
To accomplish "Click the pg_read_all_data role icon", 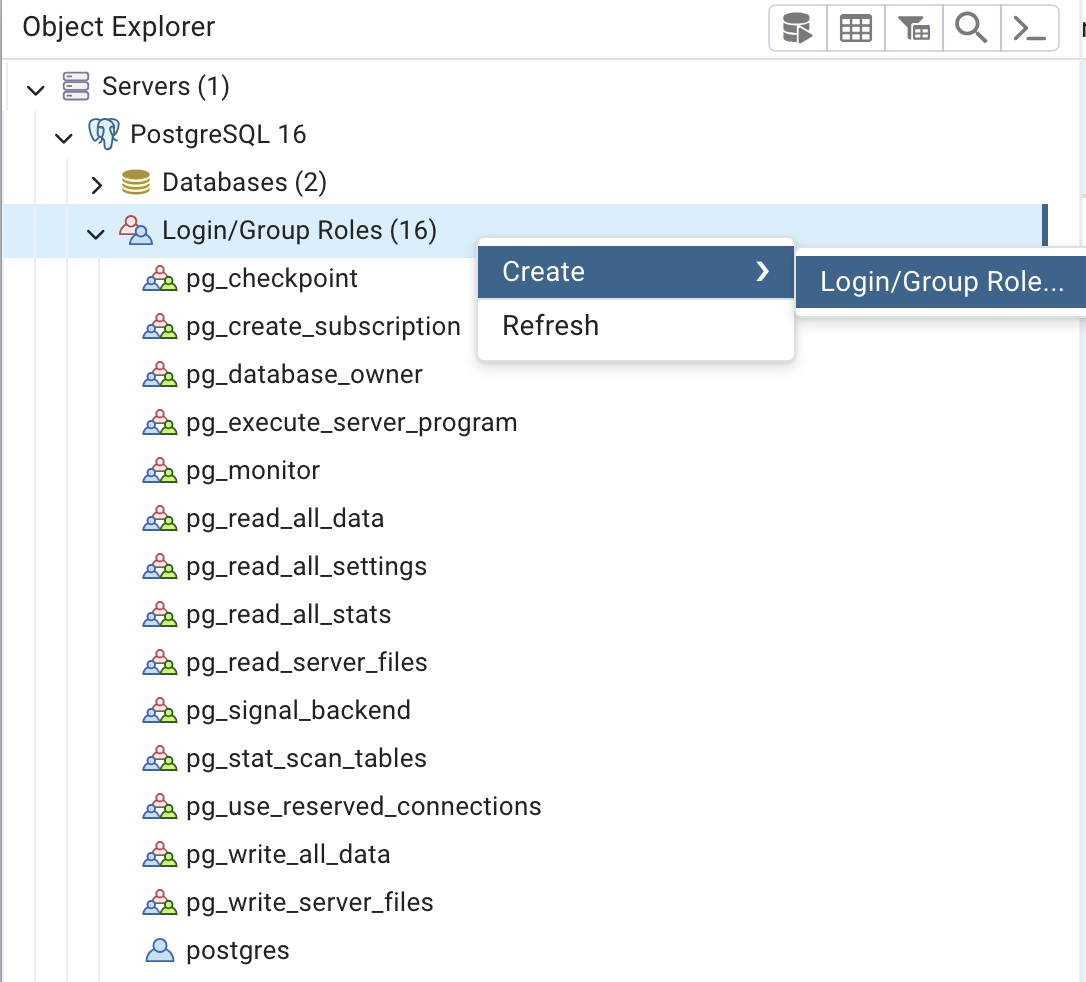I will 160,519.
